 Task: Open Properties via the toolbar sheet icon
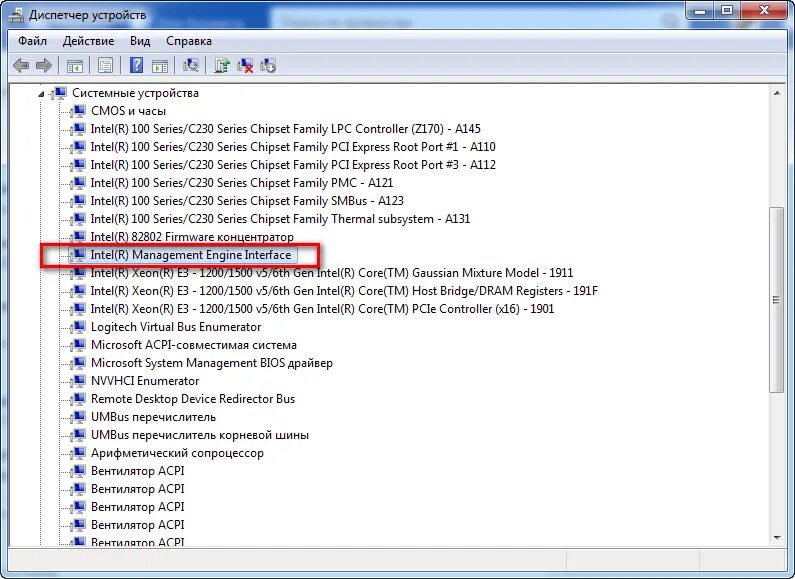point(105,65)
